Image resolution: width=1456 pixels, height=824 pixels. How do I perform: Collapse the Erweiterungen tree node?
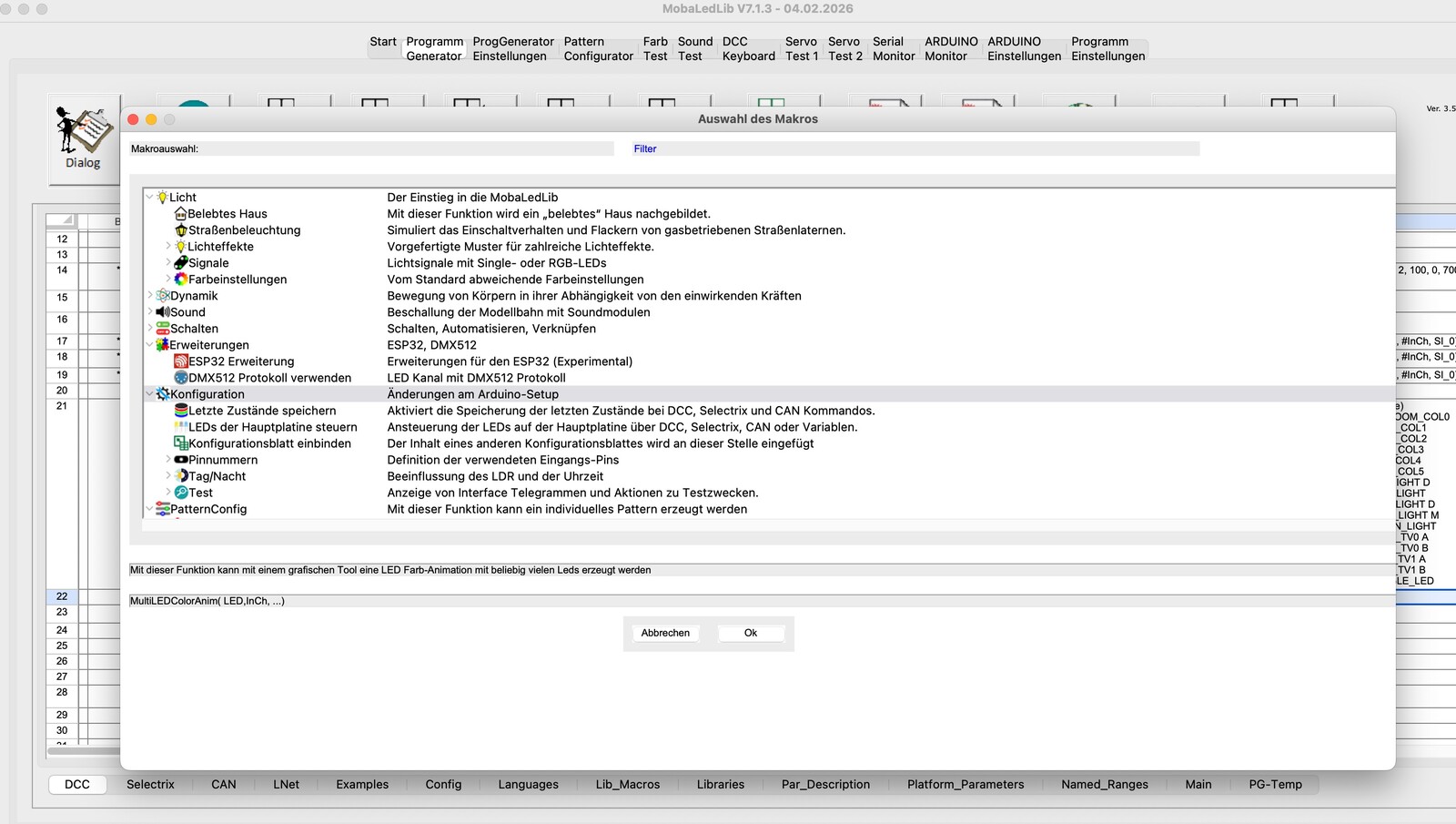click(x=150, y=345)
